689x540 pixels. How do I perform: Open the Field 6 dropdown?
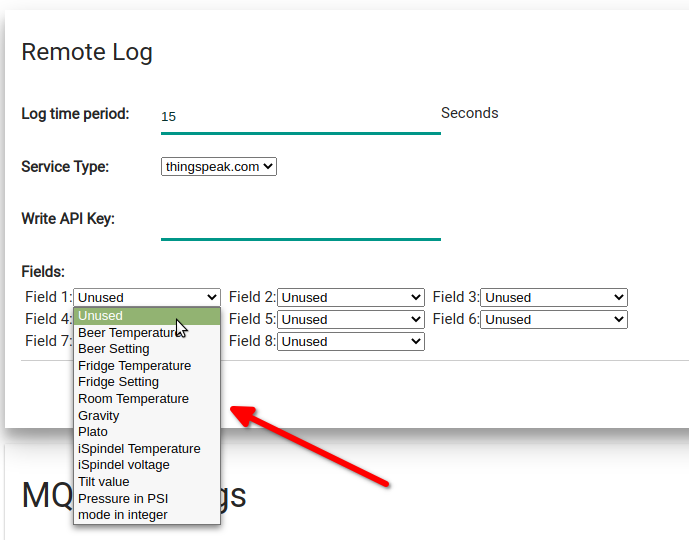[x=554, y=319]
